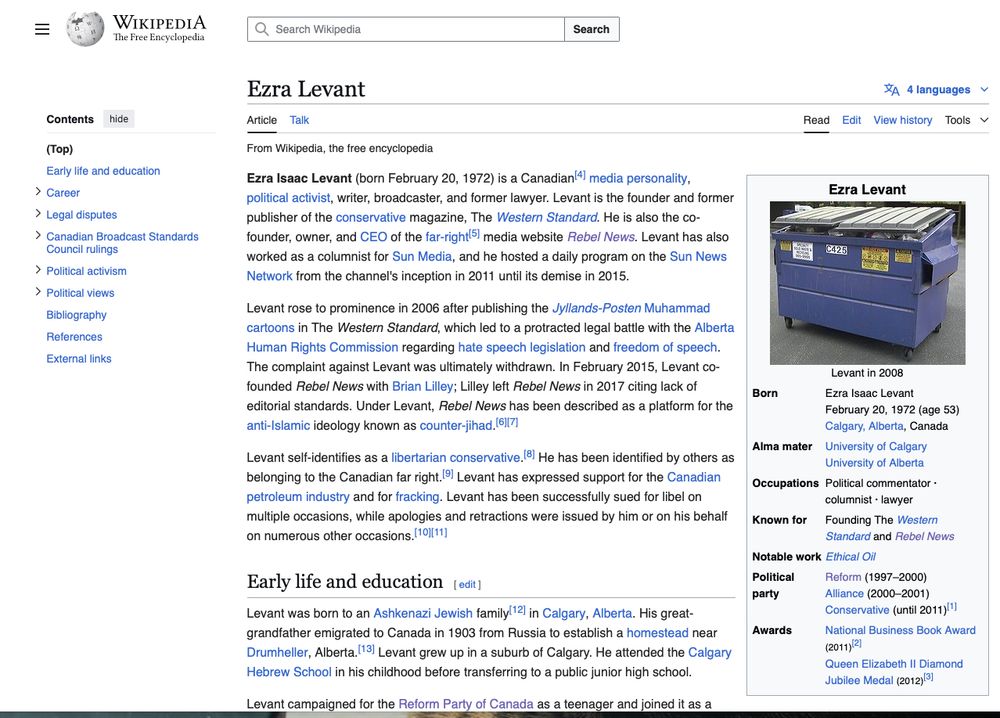Expand Political activism in contents
1000x718 pixels.
(38, 270)
